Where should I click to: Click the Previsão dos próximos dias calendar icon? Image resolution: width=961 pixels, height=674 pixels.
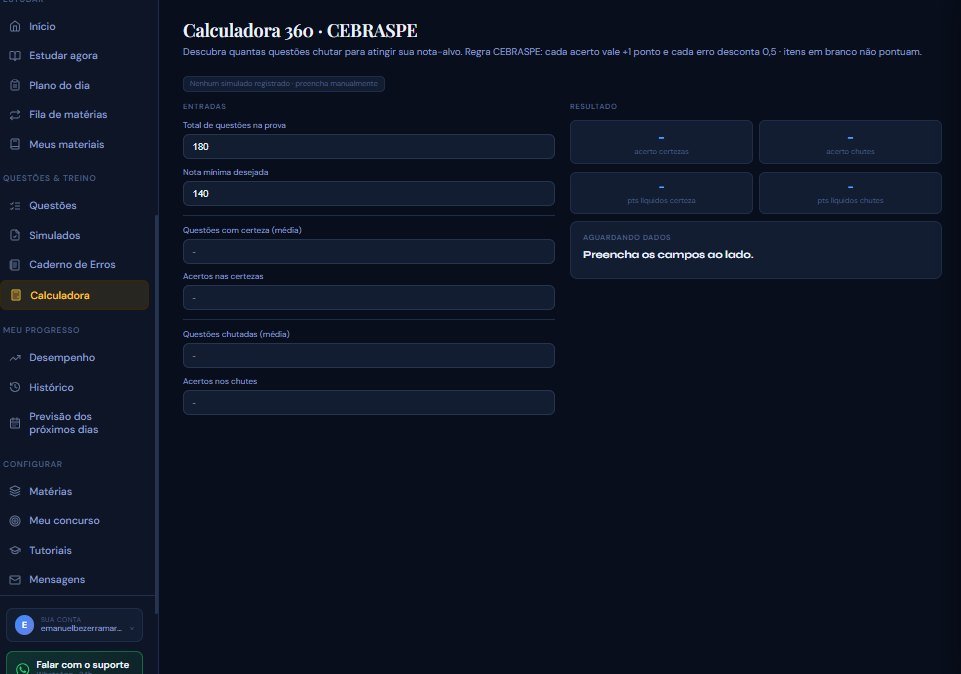click(15, 423)
